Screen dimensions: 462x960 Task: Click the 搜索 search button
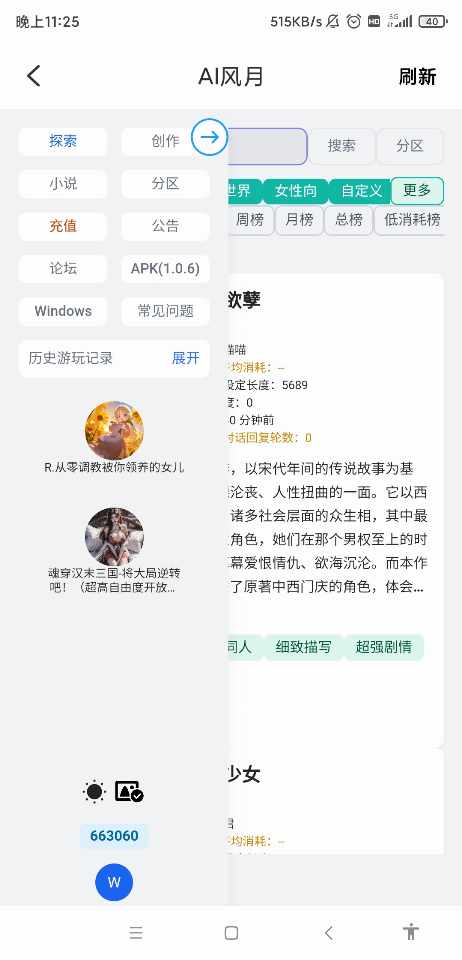(341, 146)
